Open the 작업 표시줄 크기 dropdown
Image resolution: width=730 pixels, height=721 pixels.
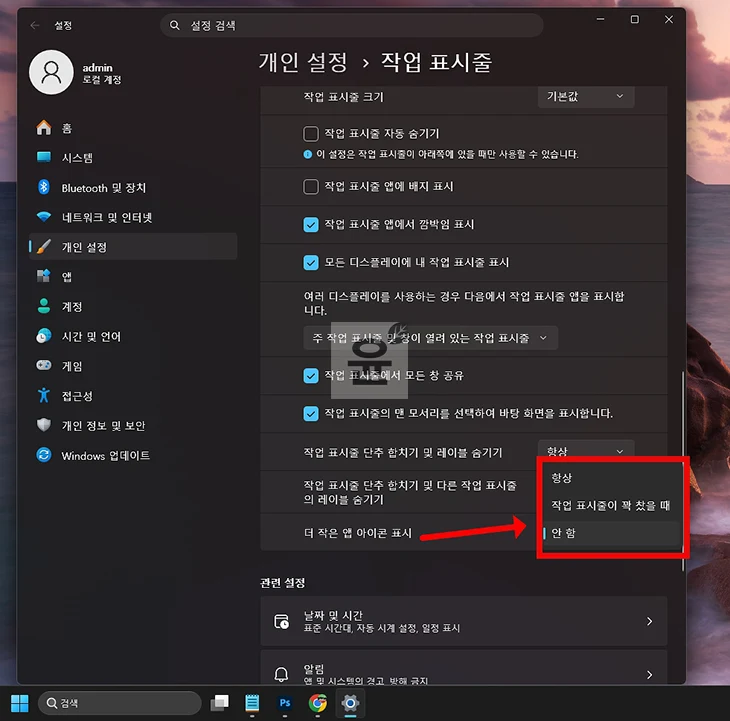point(586,96)
